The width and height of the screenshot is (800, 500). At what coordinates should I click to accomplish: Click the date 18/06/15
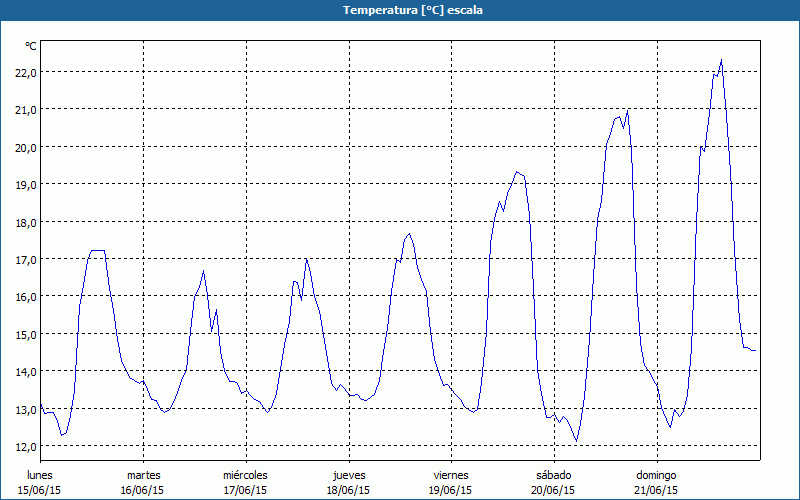click(x=348, y=490)
